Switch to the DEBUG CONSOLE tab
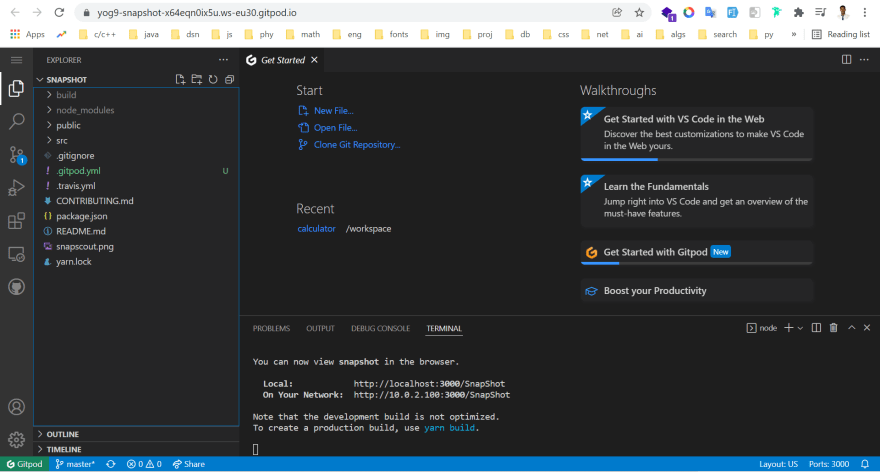 [x=380, y=328]
